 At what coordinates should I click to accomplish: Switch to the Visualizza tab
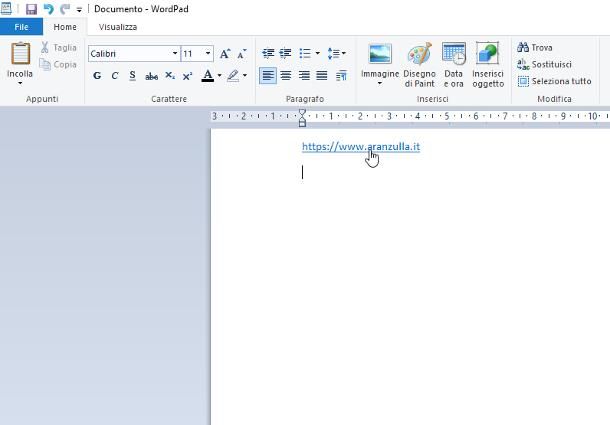(118, 27)
